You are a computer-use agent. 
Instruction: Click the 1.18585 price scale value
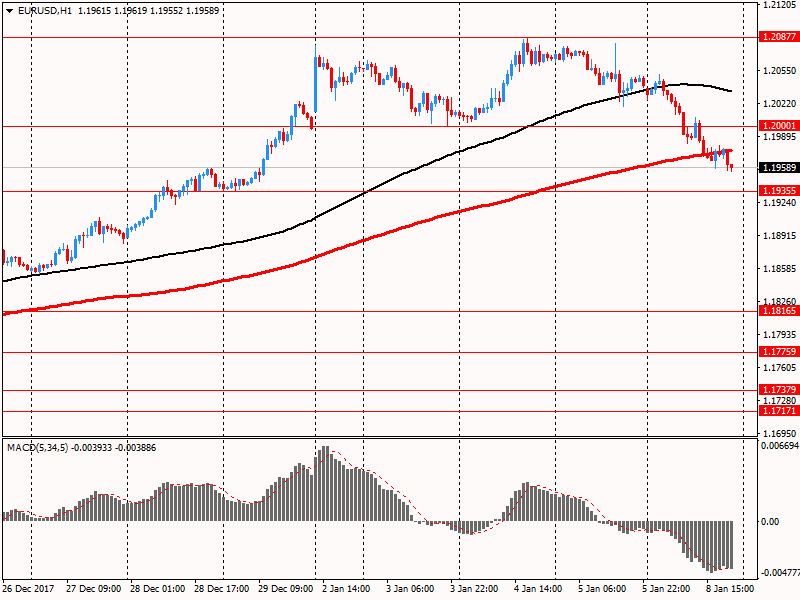pyautogui.click(x=780, y=269)
